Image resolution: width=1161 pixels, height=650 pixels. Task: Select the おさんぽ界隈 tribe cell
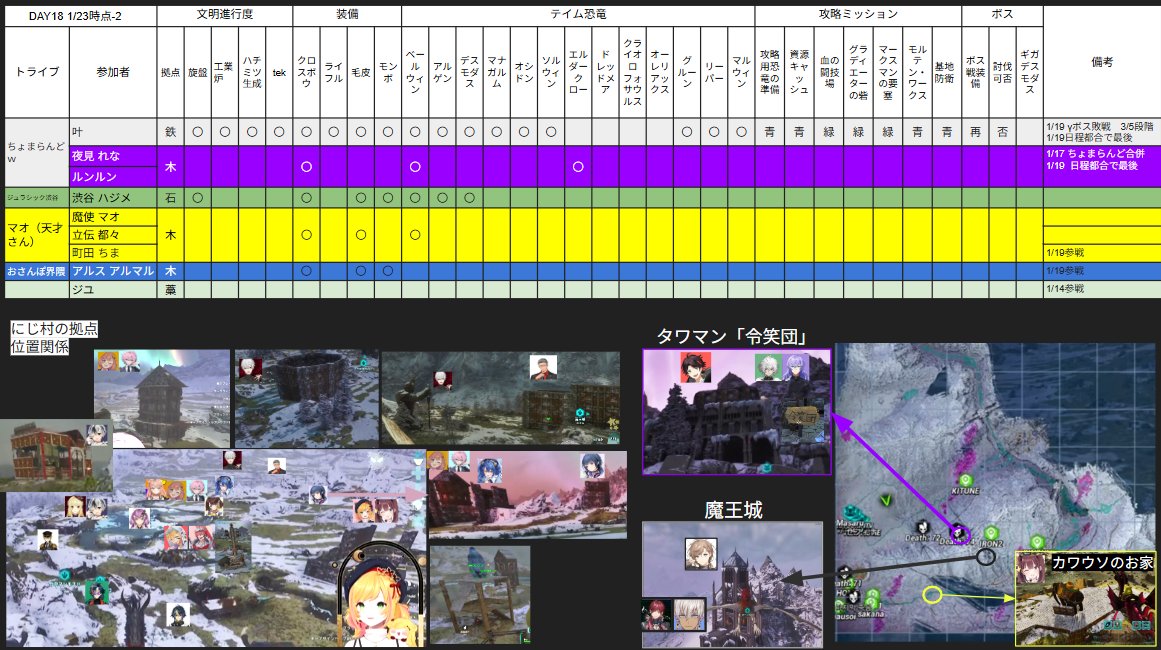tap(37, 271)
